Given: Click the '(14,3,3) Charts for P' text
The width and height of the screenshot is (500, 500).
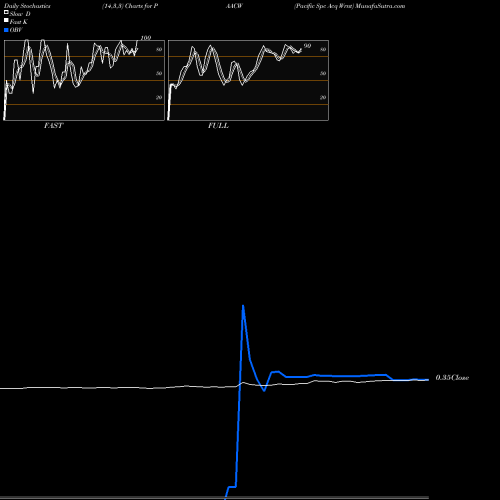Looking at the screenshot, I should pyautogui.click(x=130, y=6).
